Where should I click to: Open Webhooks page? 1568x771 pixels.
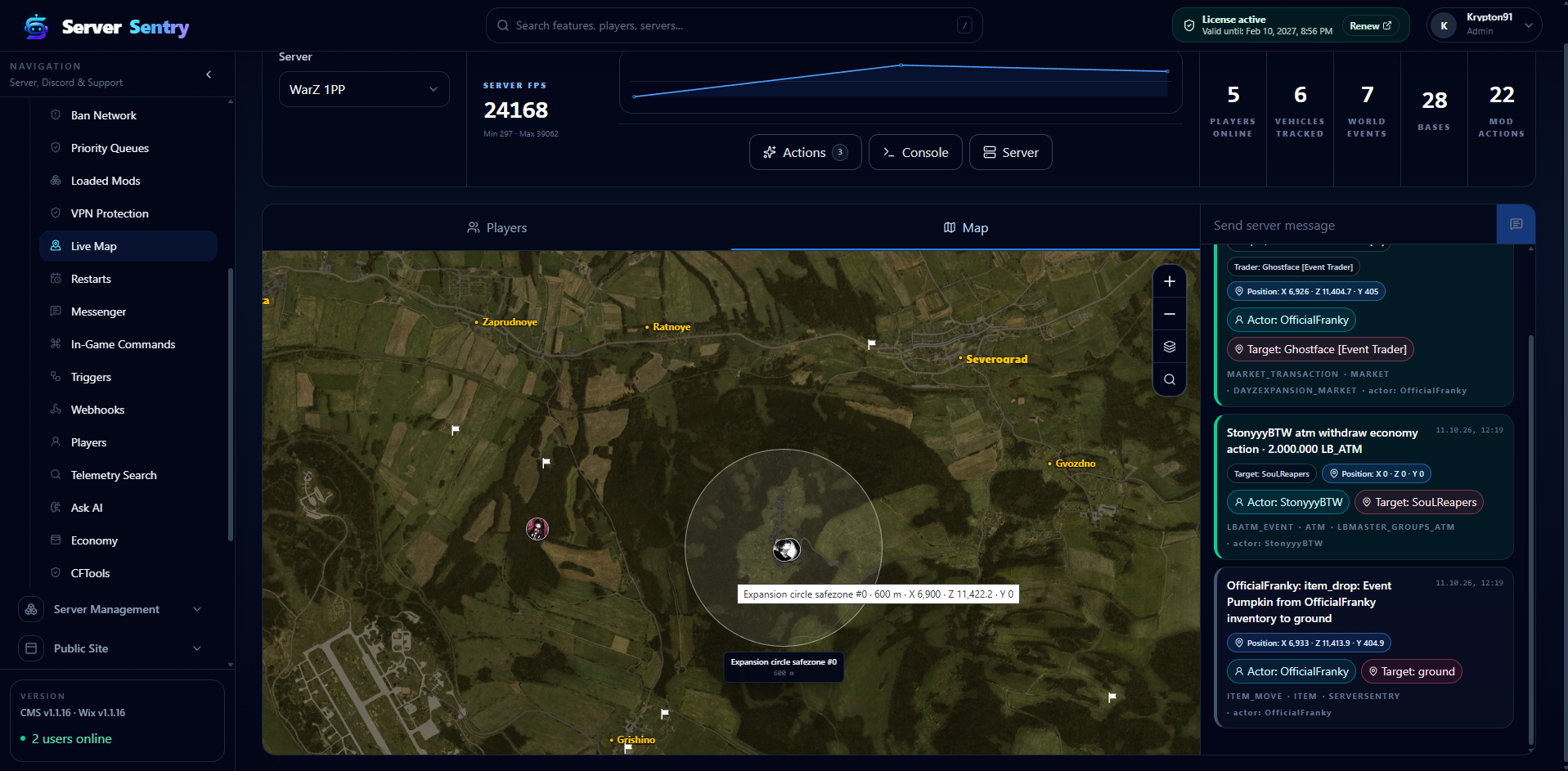pyautogui.click(x=128, y=410)
